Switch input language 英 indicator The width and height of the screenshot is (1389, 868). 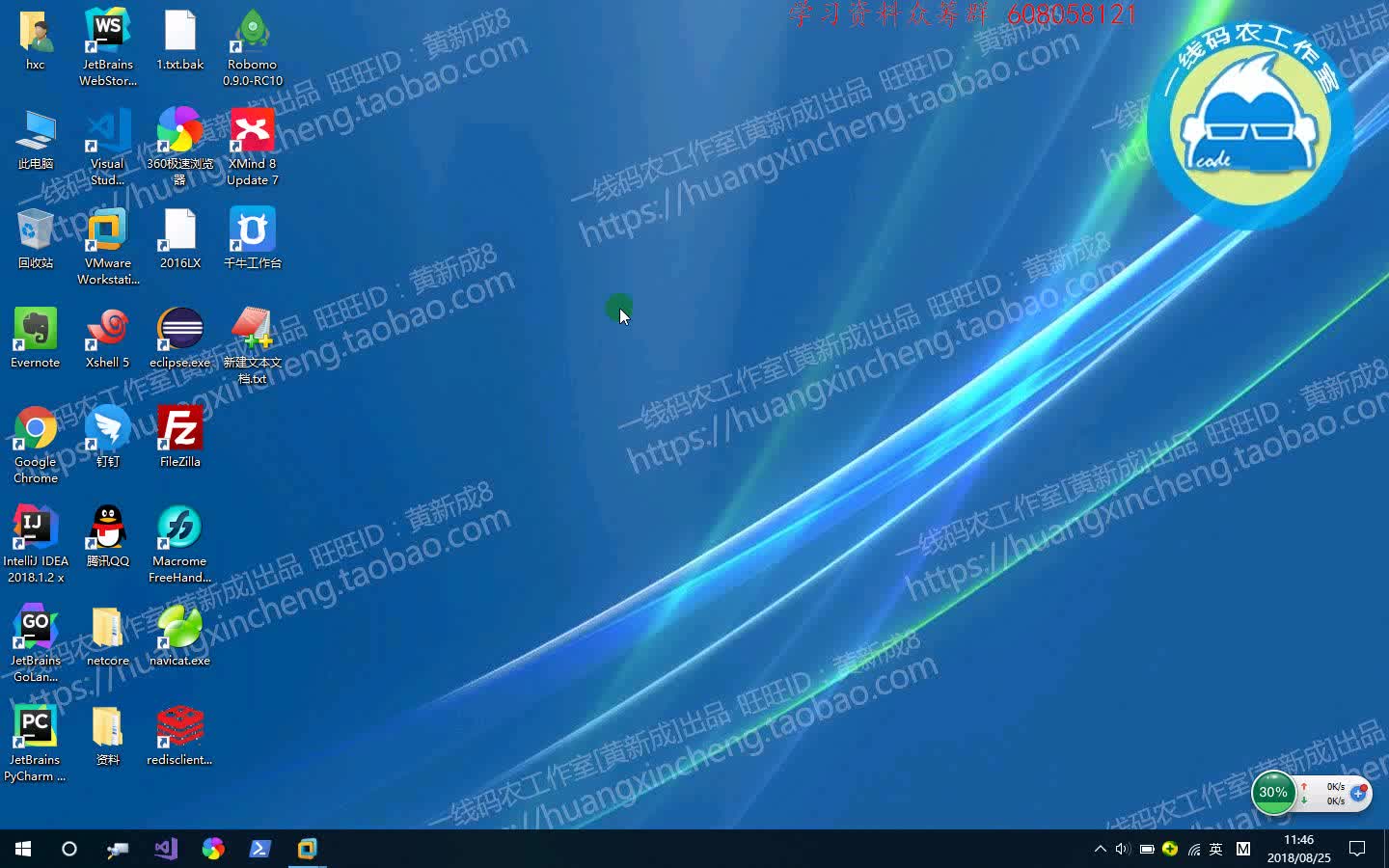point(1216,849)
